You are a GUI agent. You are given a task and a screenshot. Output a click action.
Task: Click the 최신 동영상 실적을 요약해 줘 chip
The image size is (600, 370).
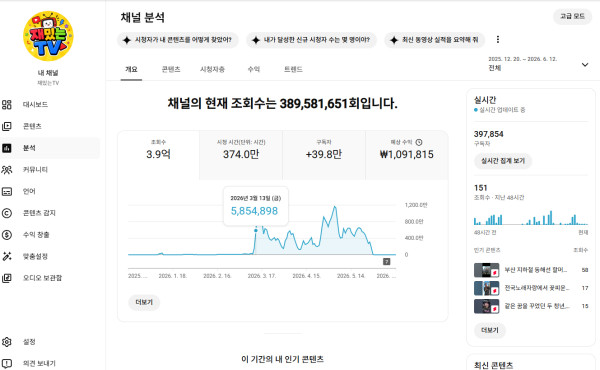pyautogui.click(x=434, y=40)
